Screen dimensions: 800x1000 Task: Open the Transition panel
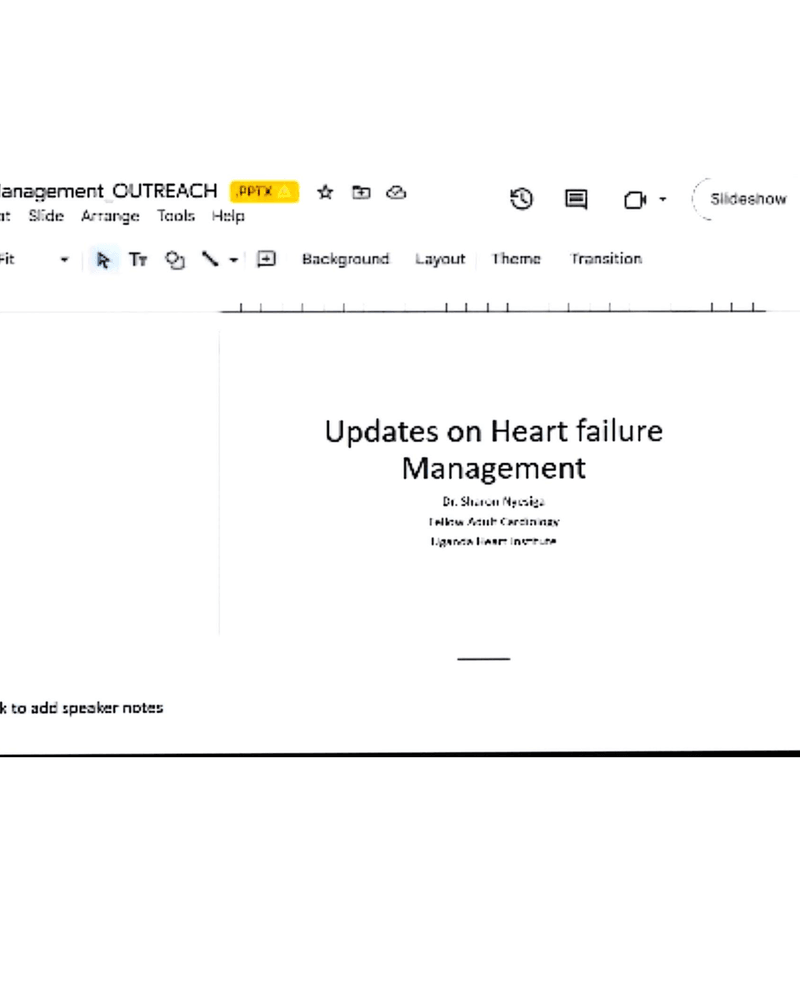606,259
